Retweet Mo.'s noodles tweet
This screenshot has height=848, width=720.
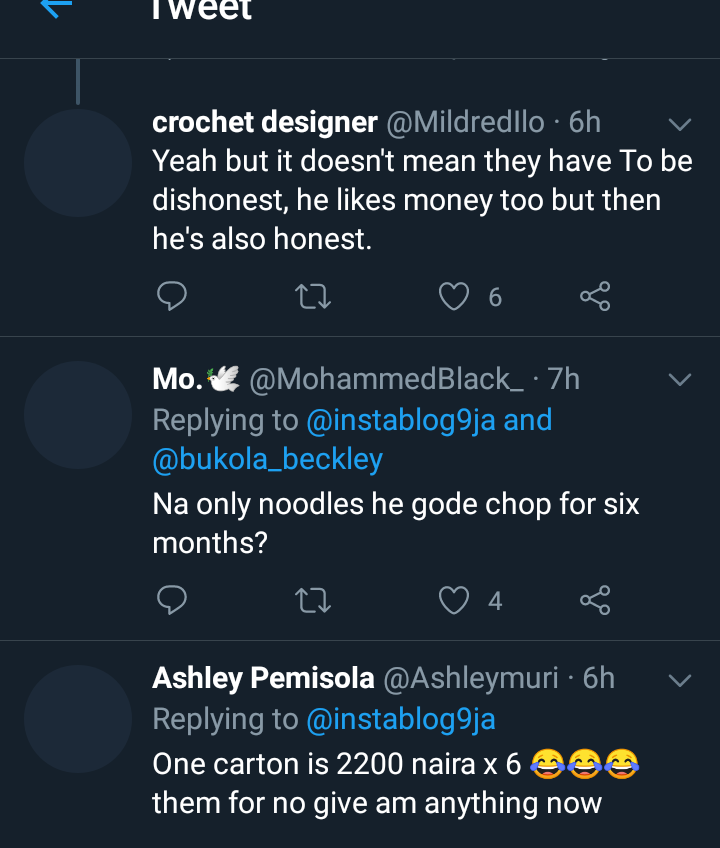[314, 599]
